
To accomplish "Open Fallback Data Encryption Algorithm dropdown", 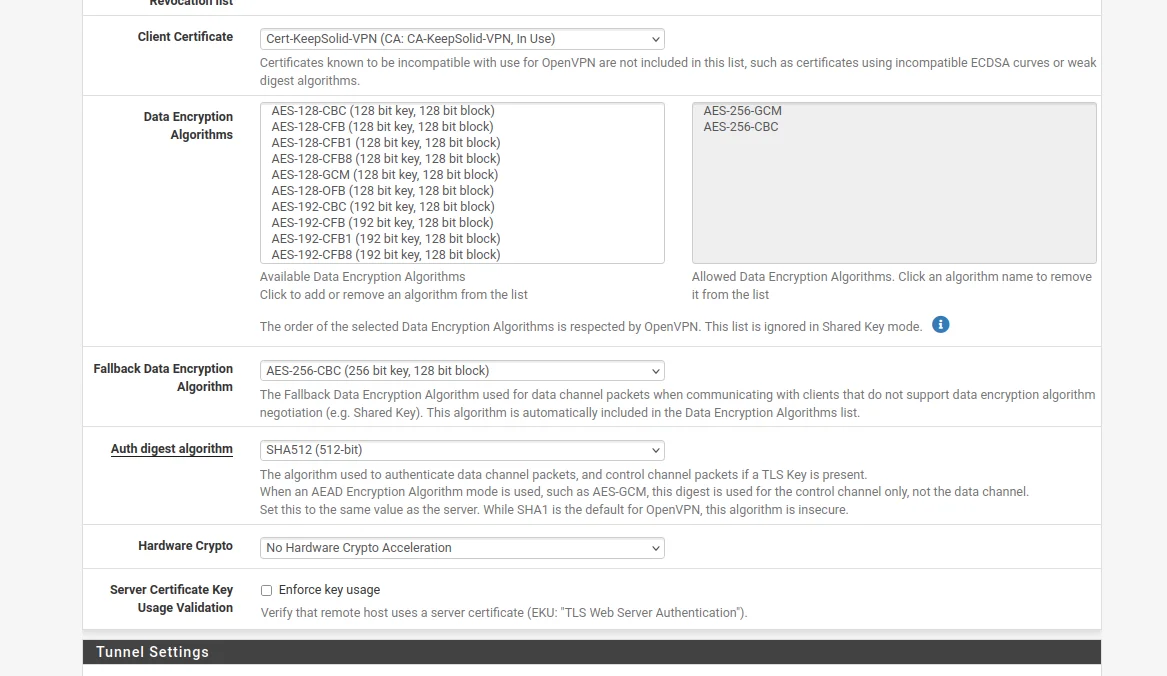I will click(x=462, y=371).
